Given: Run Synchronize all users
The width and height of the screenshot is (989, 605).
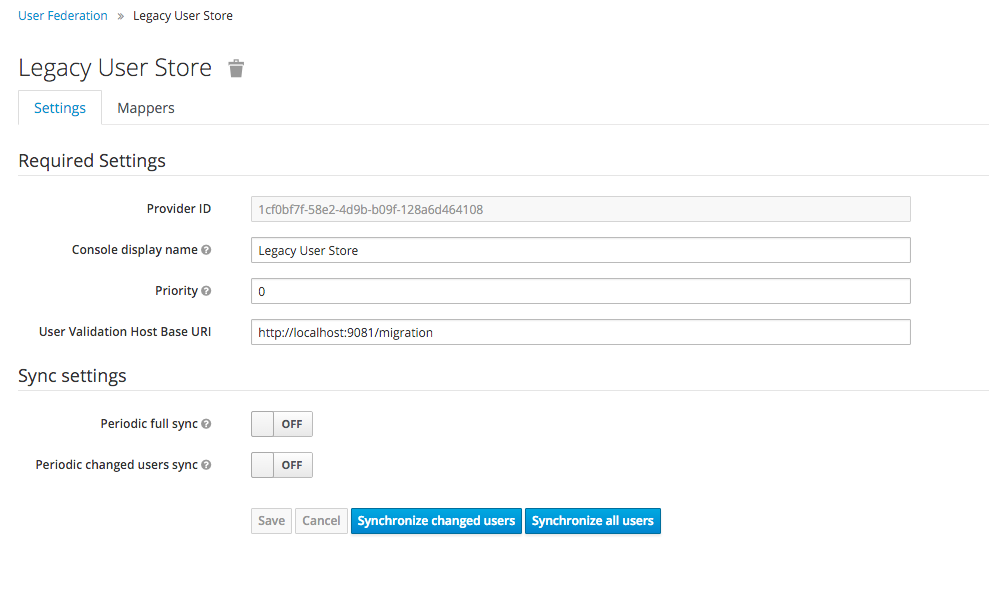Looking at the screenshot, I should pos(592,520).
